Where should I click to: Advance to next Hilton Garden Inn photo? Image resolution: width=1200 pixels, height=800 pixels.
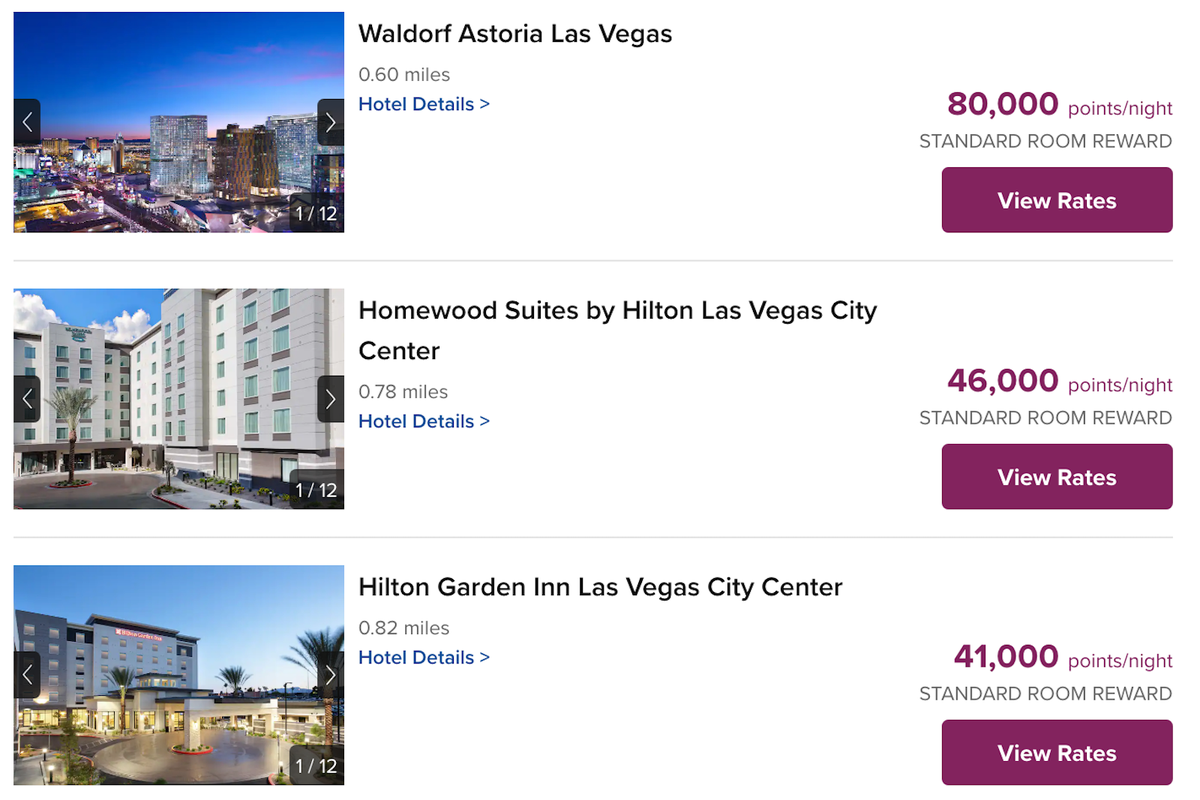pyautogui.click(x=331, y=675)
